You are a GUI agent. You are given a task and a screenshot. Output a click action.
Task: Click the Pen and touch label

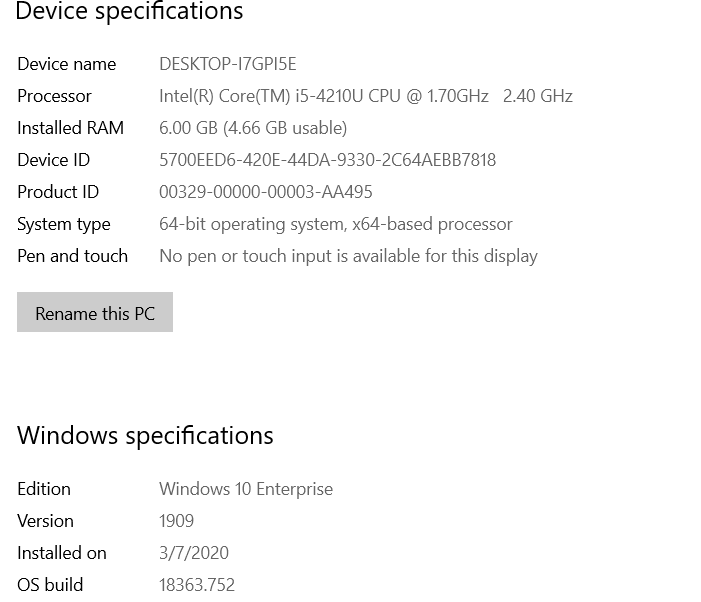[x=72, y=257]
